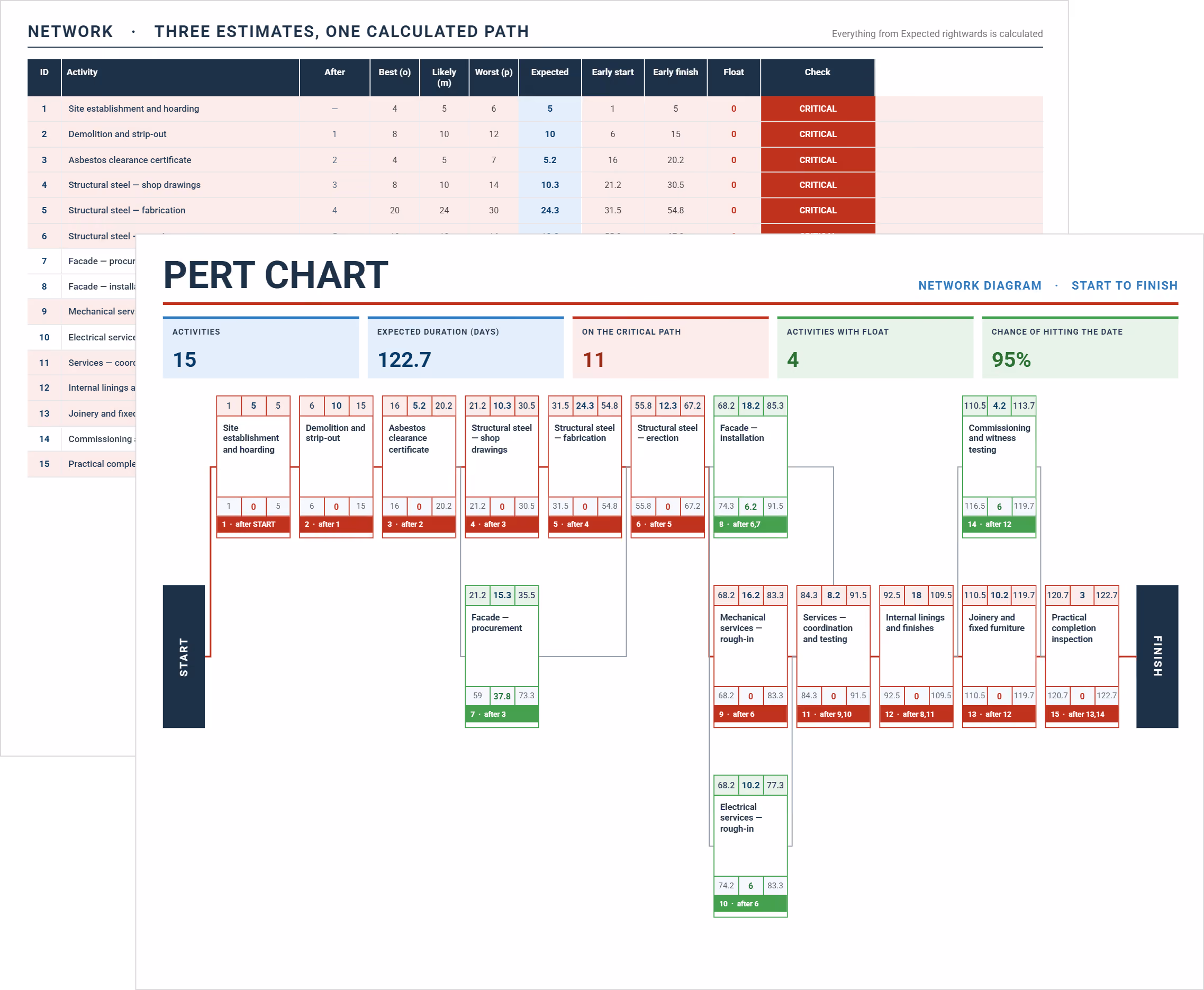
Task: Click the Likely (m) column header
Action: tap(444, 77)
